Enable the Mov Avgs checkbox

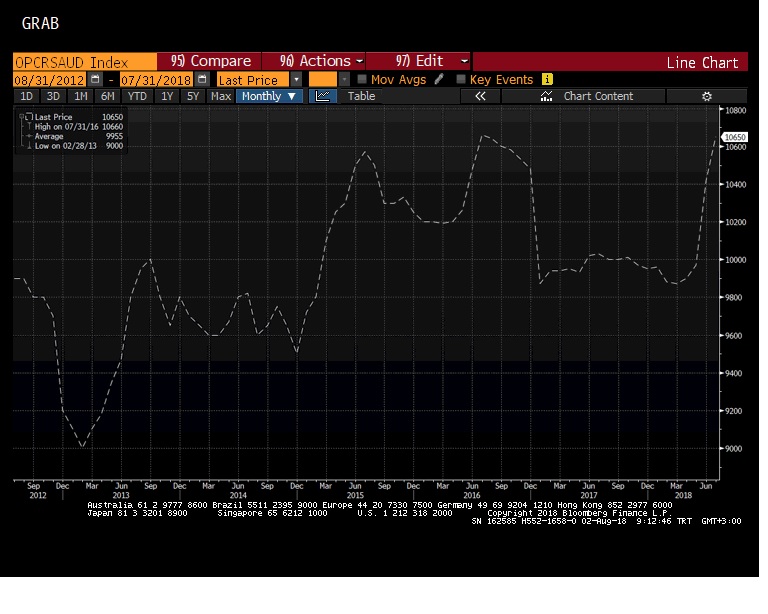coord(362,79)
